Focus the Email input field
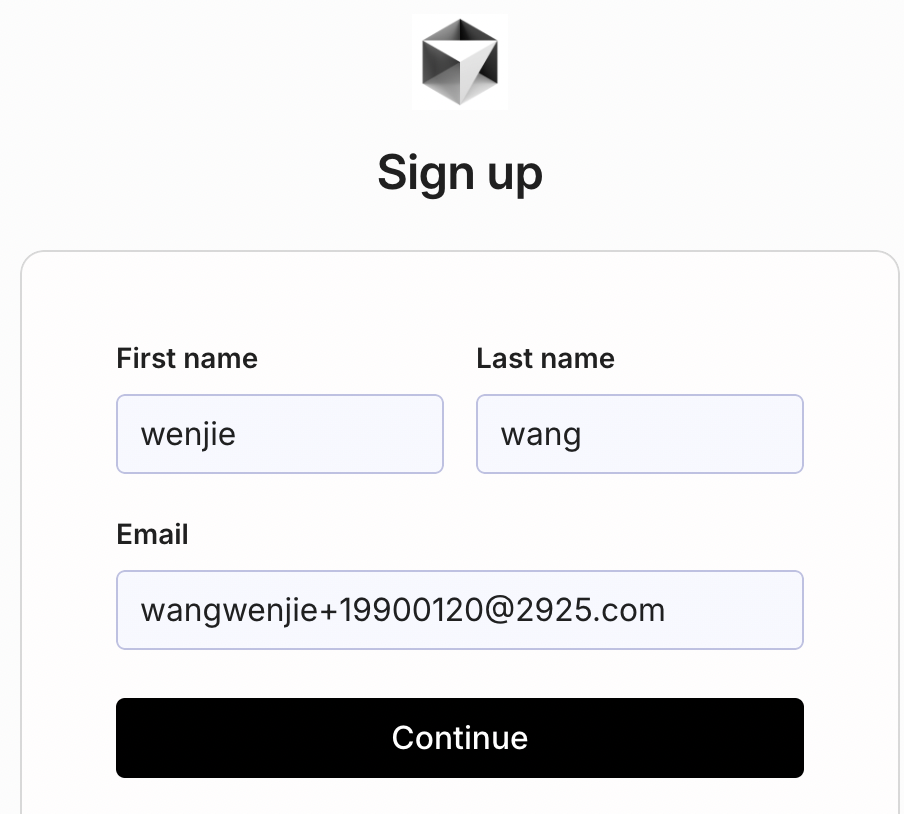Image resolution: width=904 pixels, height=814 pixels. pos(459,610)
